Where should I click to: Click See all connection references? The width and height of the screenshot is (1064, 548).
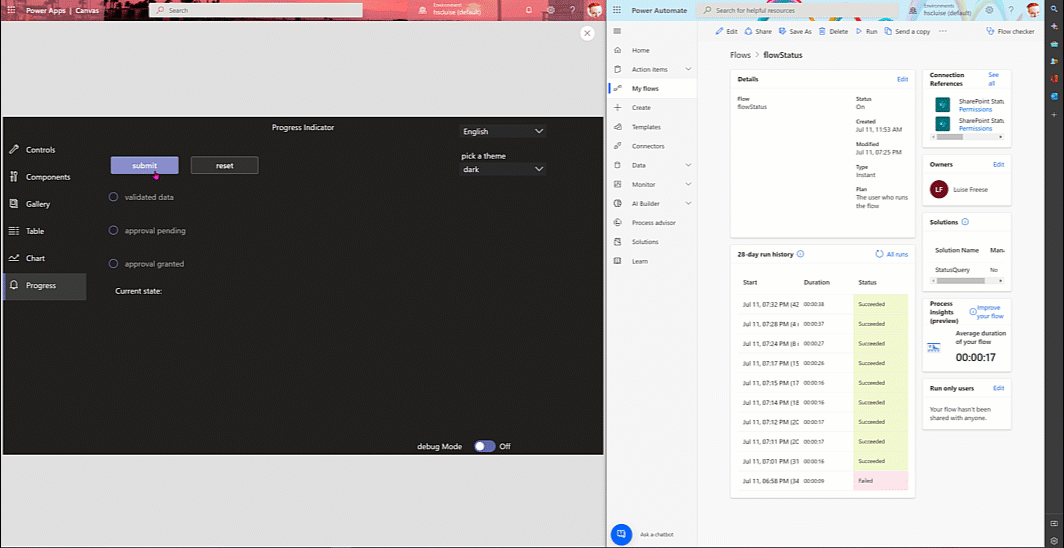coord(993,79)
